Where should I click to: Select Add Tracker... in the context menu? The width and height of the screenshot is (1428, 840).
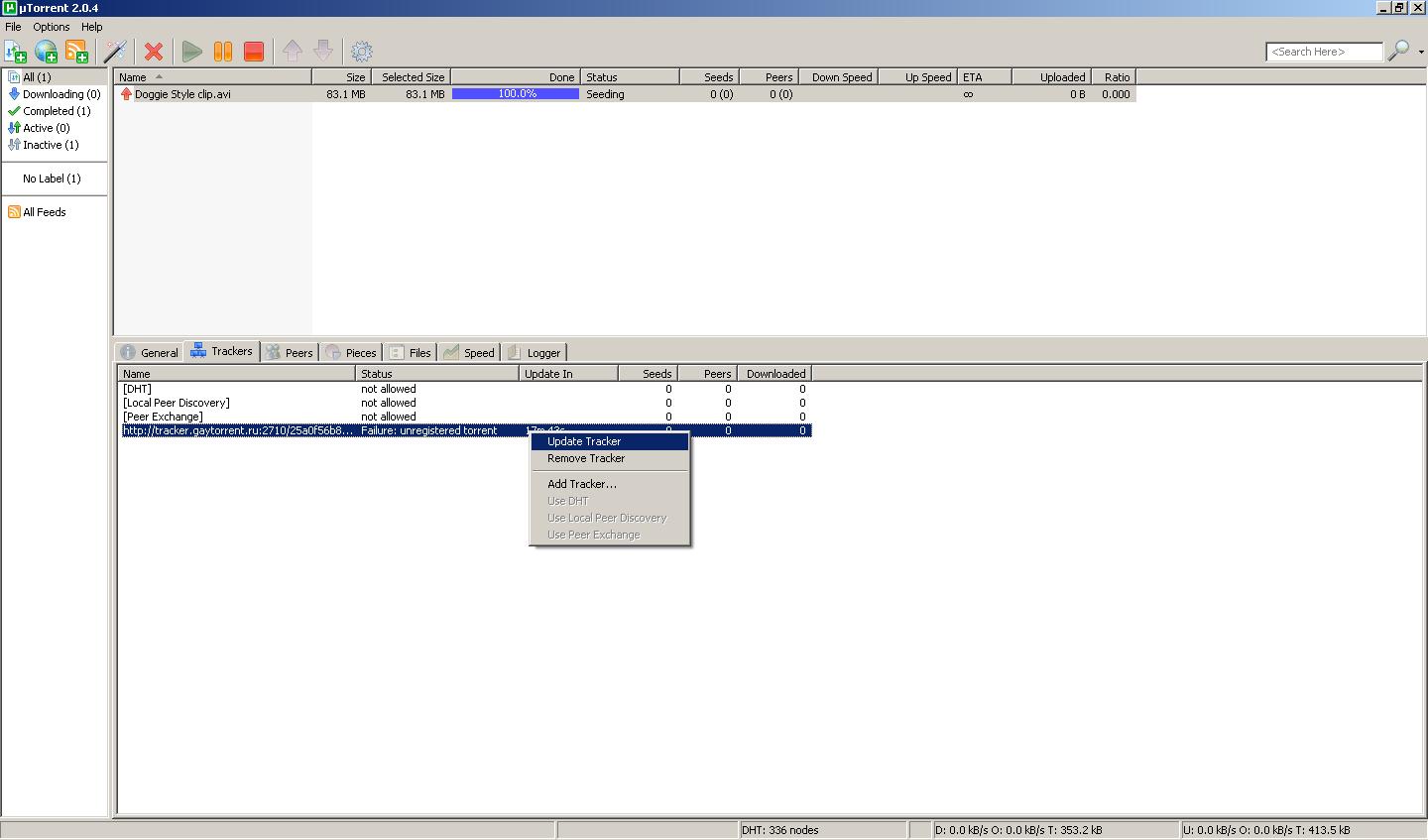click(x=581, y=484)
